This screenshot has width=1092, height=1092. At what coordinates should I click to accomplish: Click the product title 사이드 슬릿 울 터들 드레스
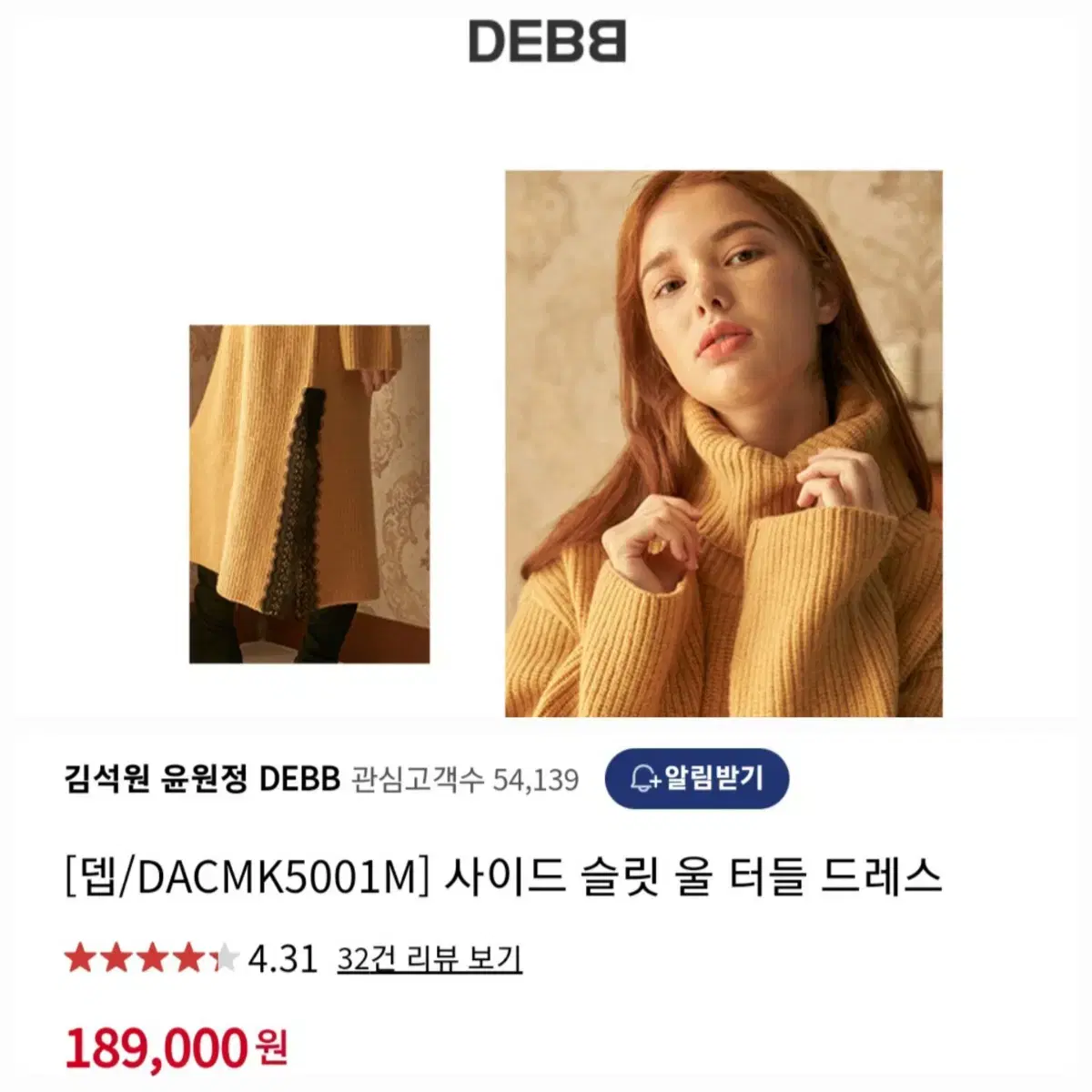(x=693, y=876)
